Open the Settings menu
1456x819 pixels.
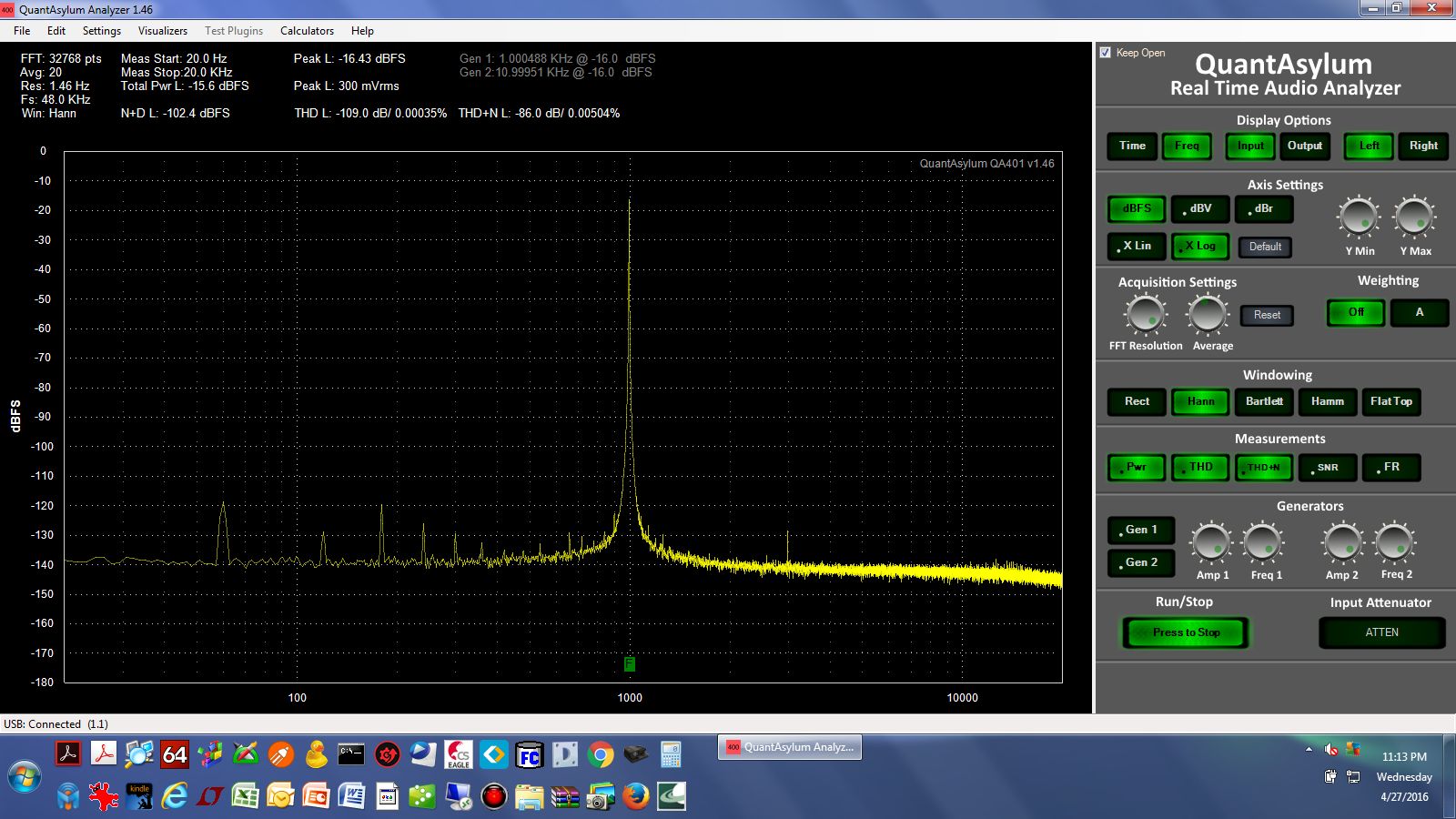[x=102, y=30]
